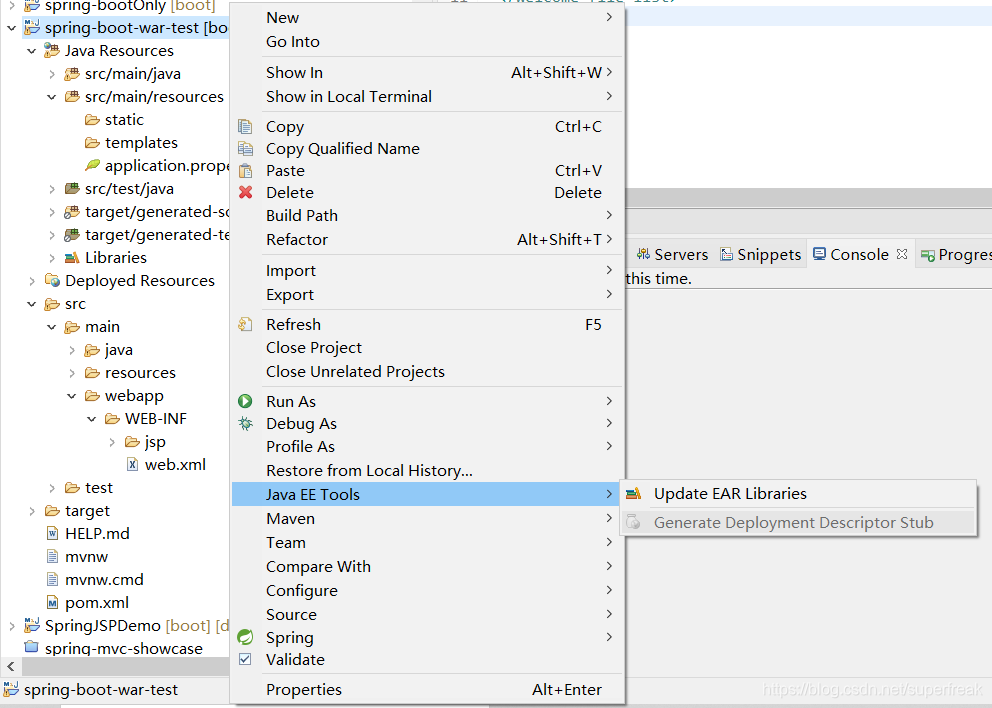The height and width of the screenshot is (708, 992).
Task: Collapse the webapp folder
Action: (x=71, y=396)
